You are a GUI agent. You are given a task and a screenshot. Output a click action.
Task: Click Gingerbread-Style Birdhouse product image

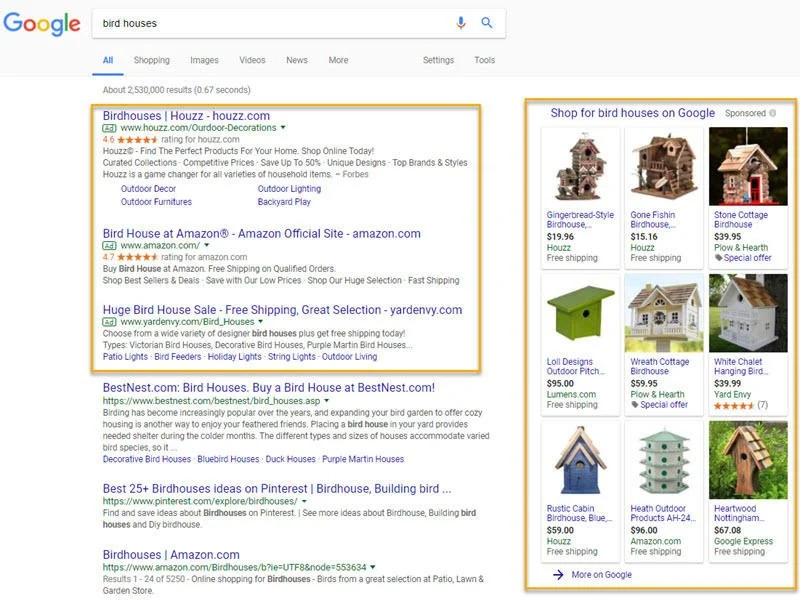[580, 166]
